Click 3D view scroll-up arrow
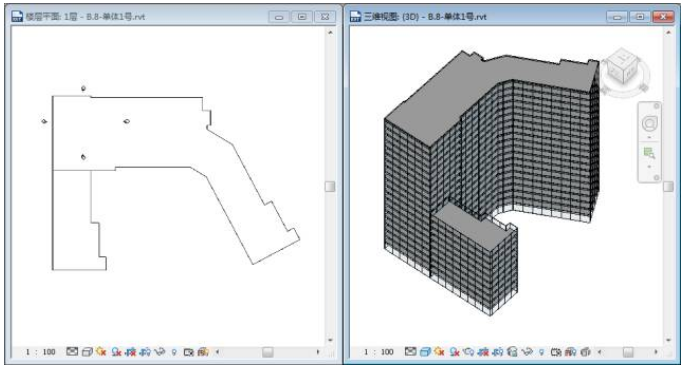The height and width of the screenshot is (368, 698). tap(668, 32)
